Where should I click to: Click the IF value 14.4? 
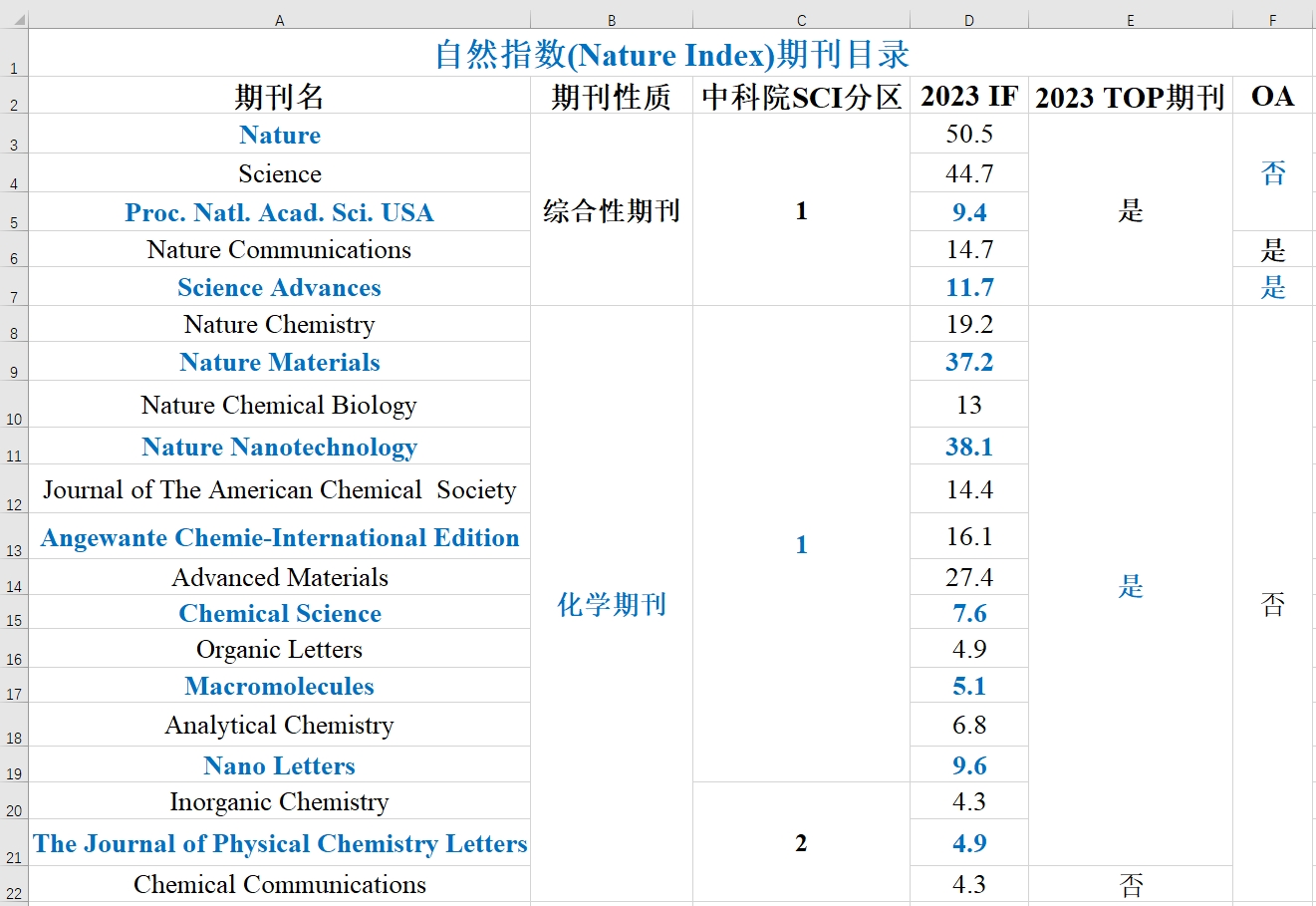969,489
